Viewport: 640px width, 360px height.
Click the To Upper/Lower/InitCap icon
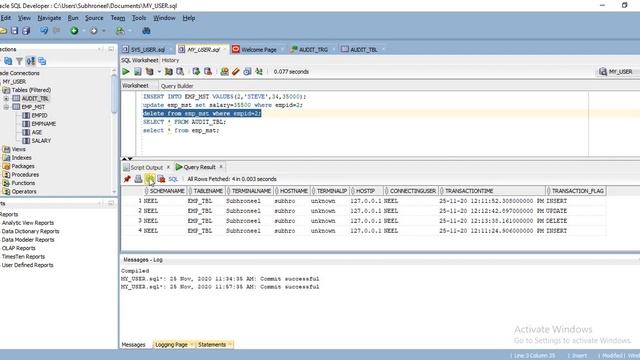tap(259, 72)
